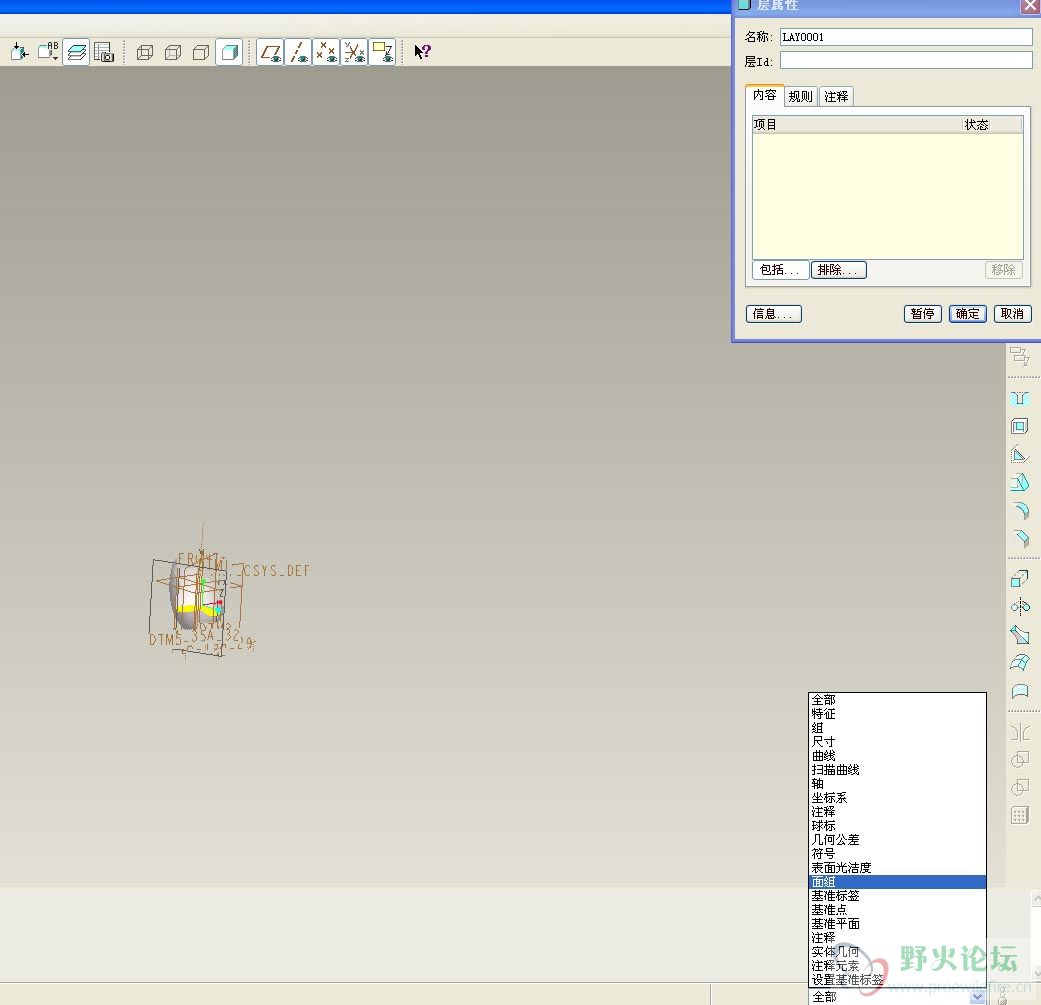This screenshot has width=1041, height=1005.
Task: Switch display to shading mode
Action: click(229, 52)
